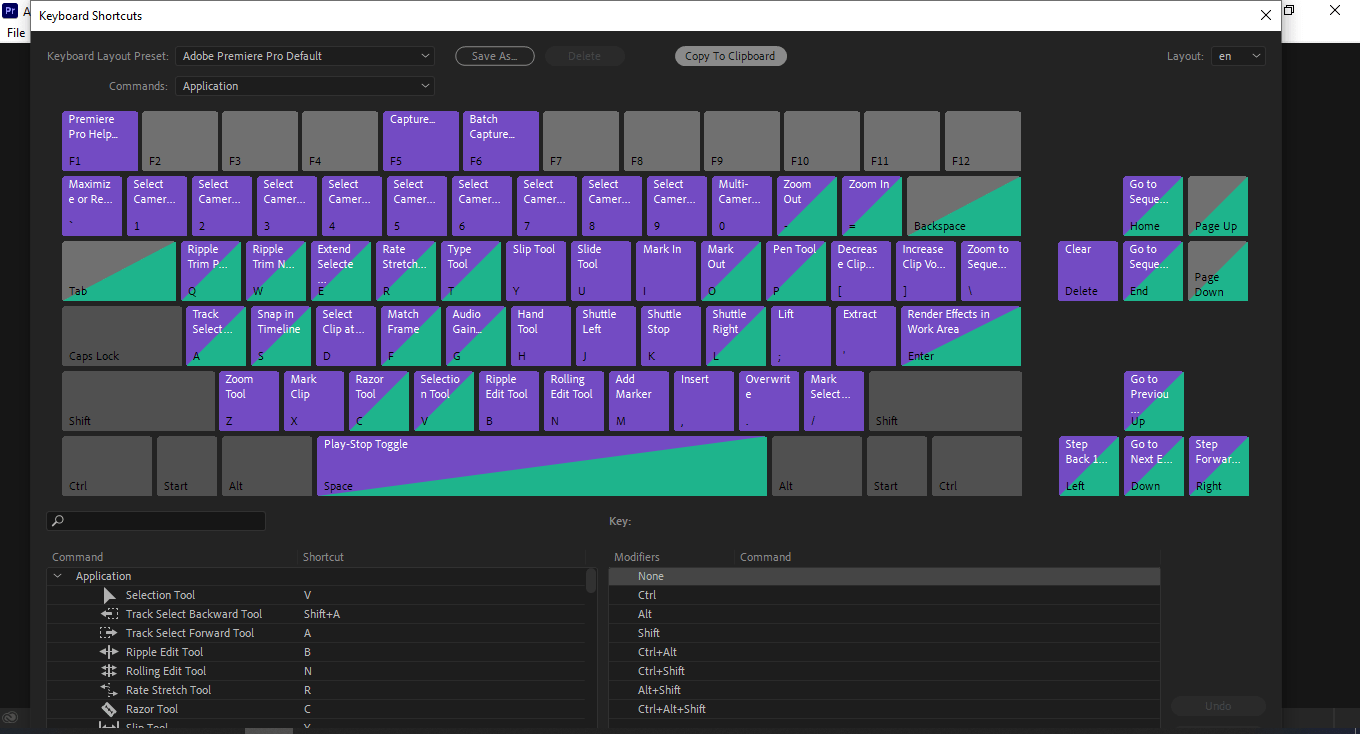Click the Pen Tool P key

coord(796,271)
